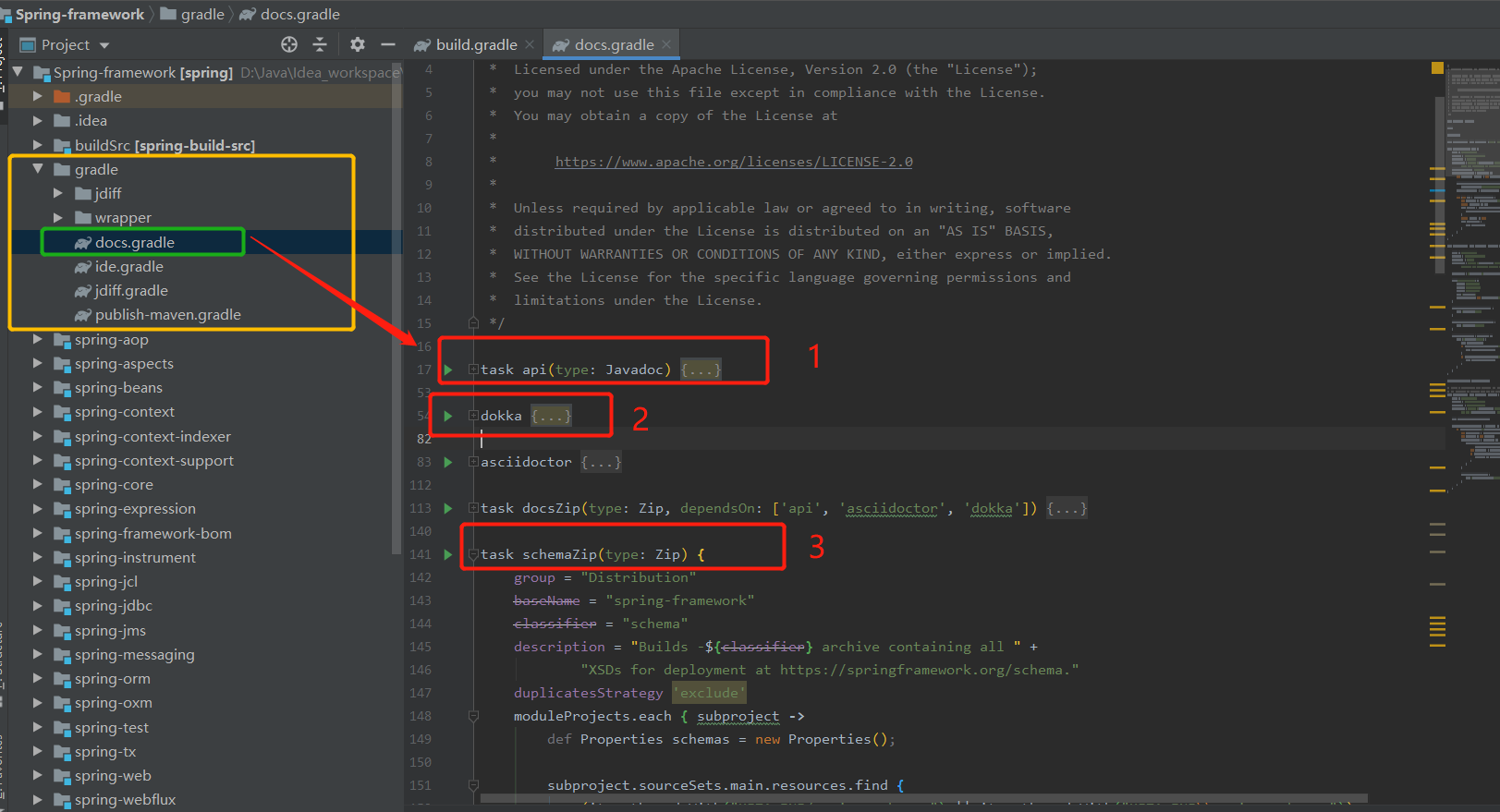Collapse the gradle folder
1500x812 pixels.
pos(38,169)
